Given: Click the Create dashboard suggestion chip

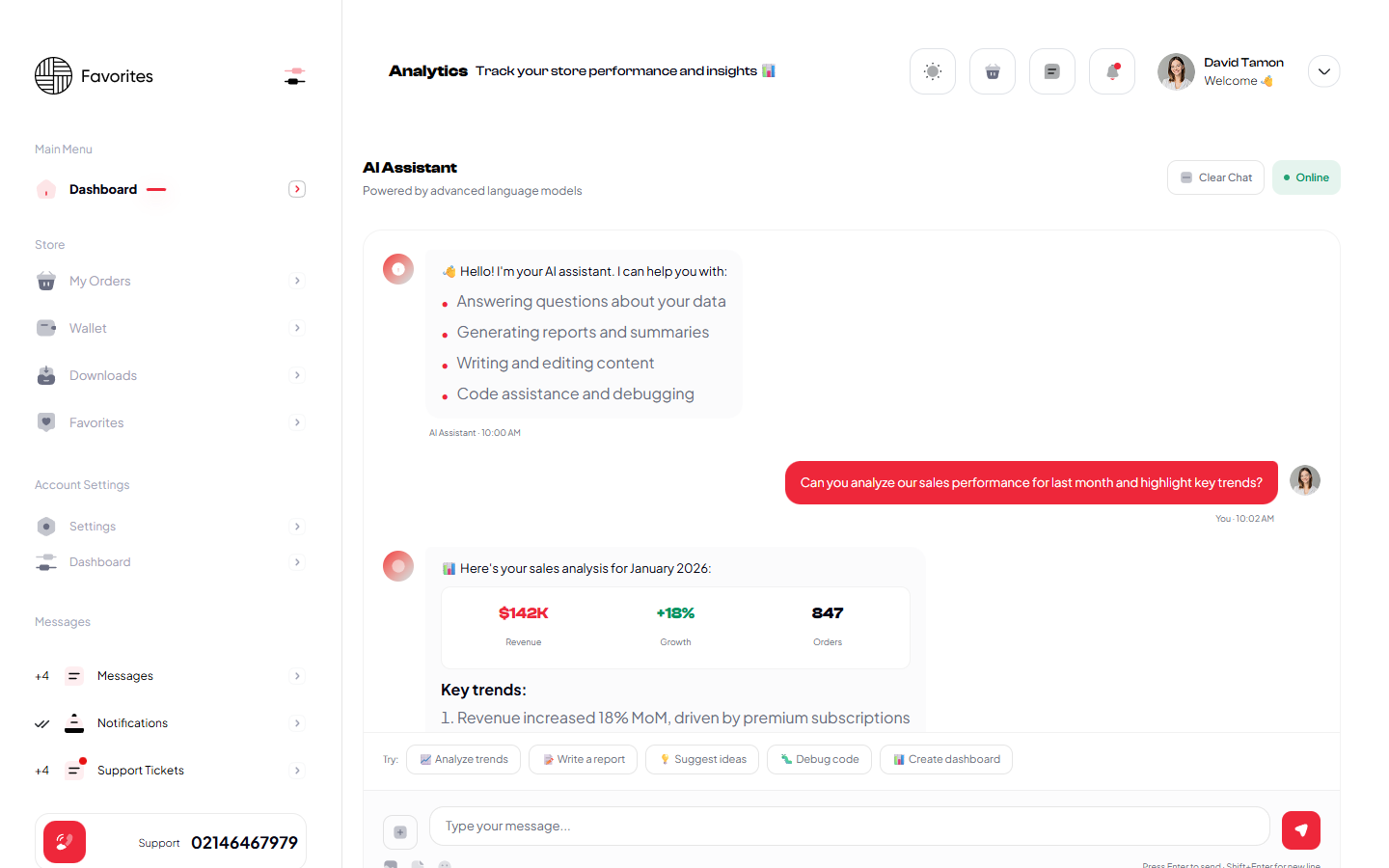Looking at the screenshot, I should pyautogui.click(x=945, y=759).
